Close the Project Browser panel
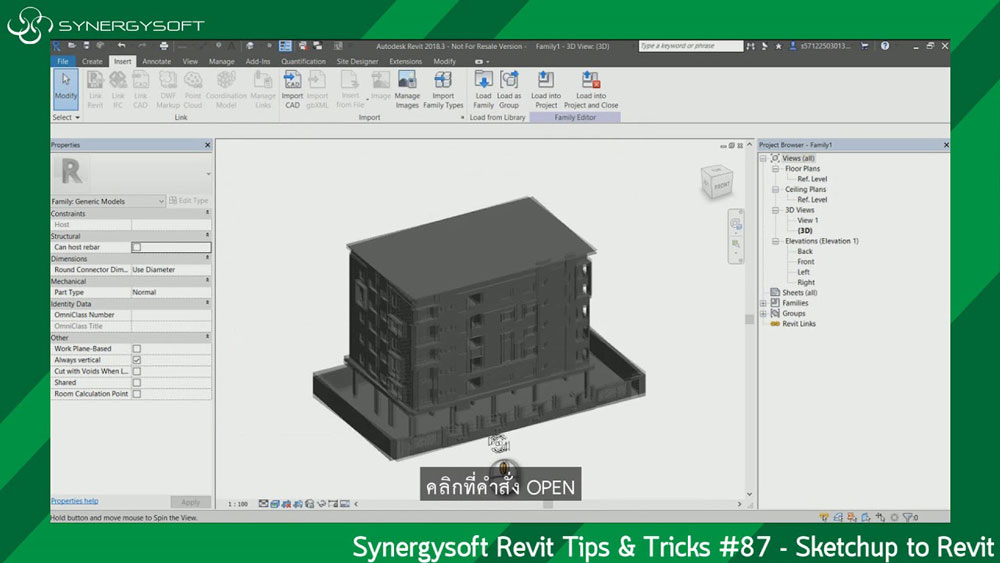Image resolution: width=1000 pixels, height=563 pixels. tap(945, 145)
